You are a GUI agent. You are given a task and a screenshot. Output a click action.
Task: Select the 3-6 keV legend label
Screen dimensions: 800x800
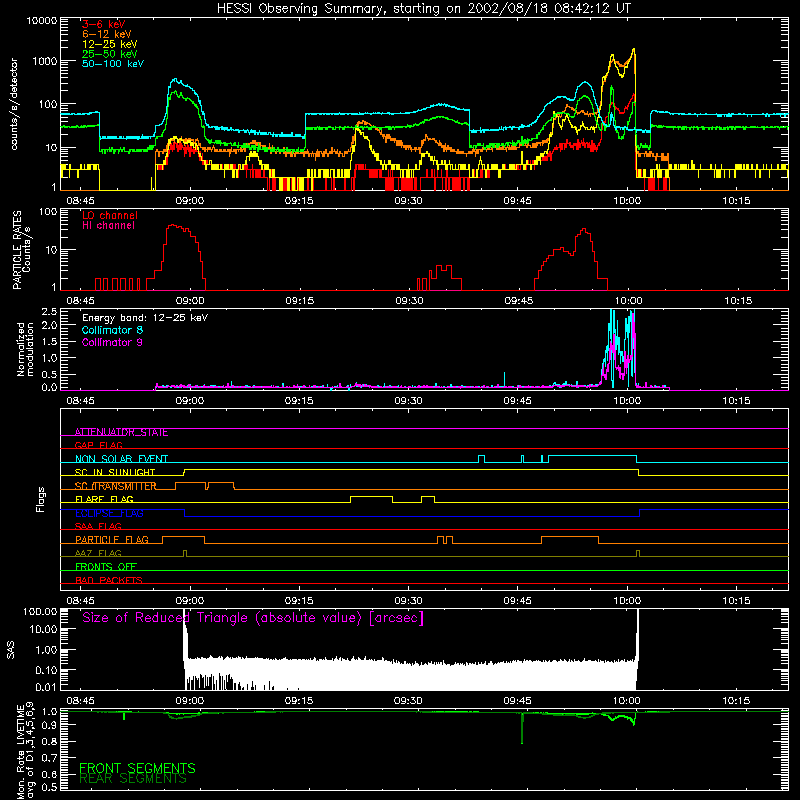(x=103, y=24)
